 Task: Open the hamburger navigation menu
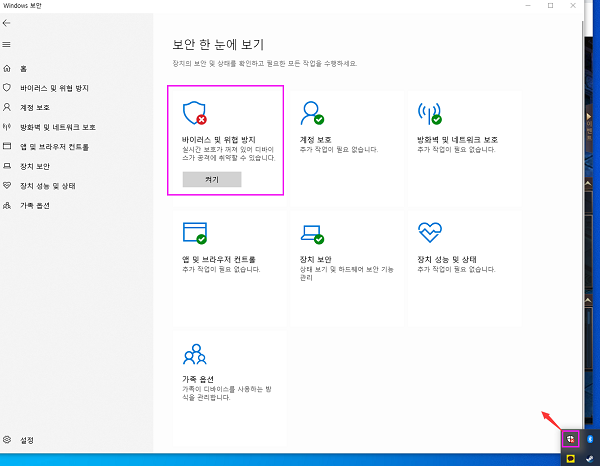(x=6, y=44)
